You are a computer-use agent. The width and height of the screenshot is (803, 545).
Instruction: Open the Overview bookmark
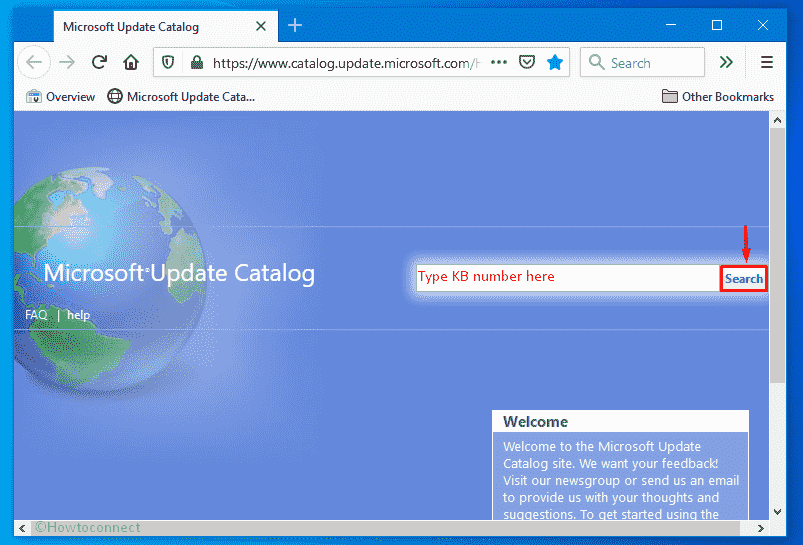[x=60, y=97]
